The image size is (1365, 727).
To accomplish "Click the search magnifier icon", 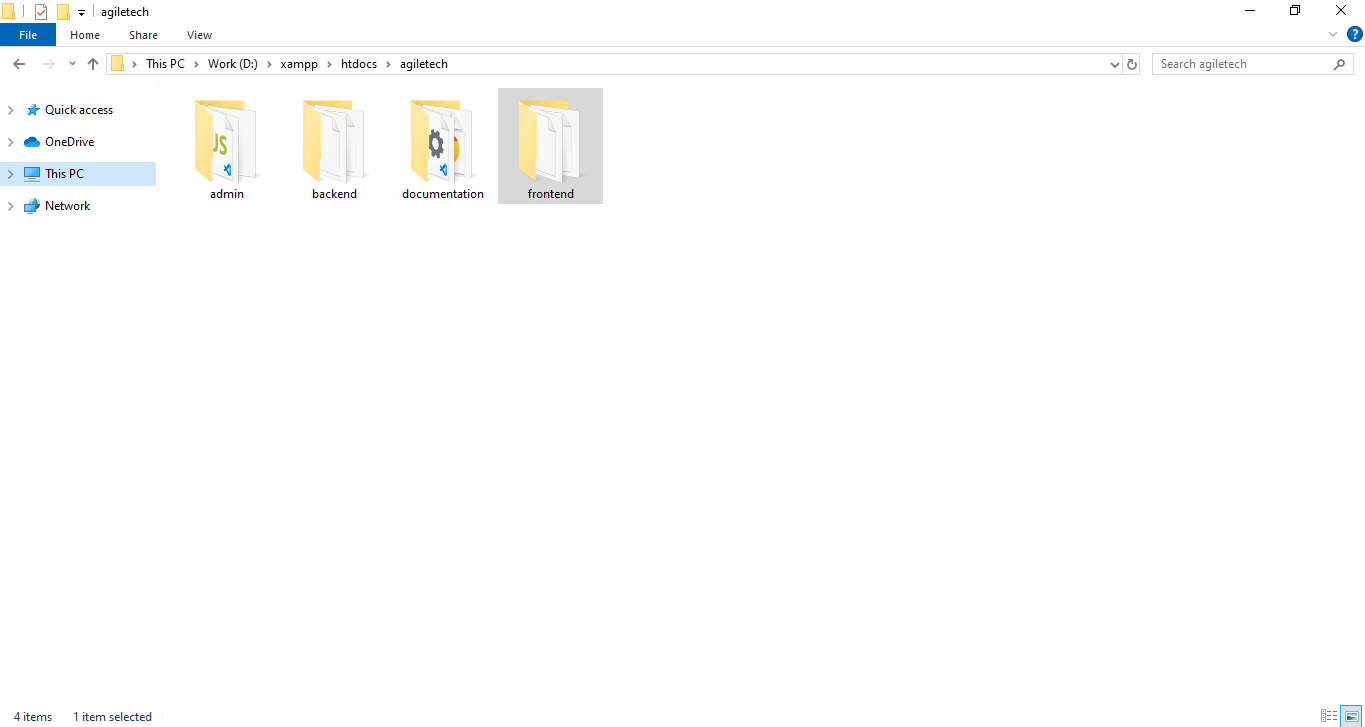I will tap(1340, 64).
